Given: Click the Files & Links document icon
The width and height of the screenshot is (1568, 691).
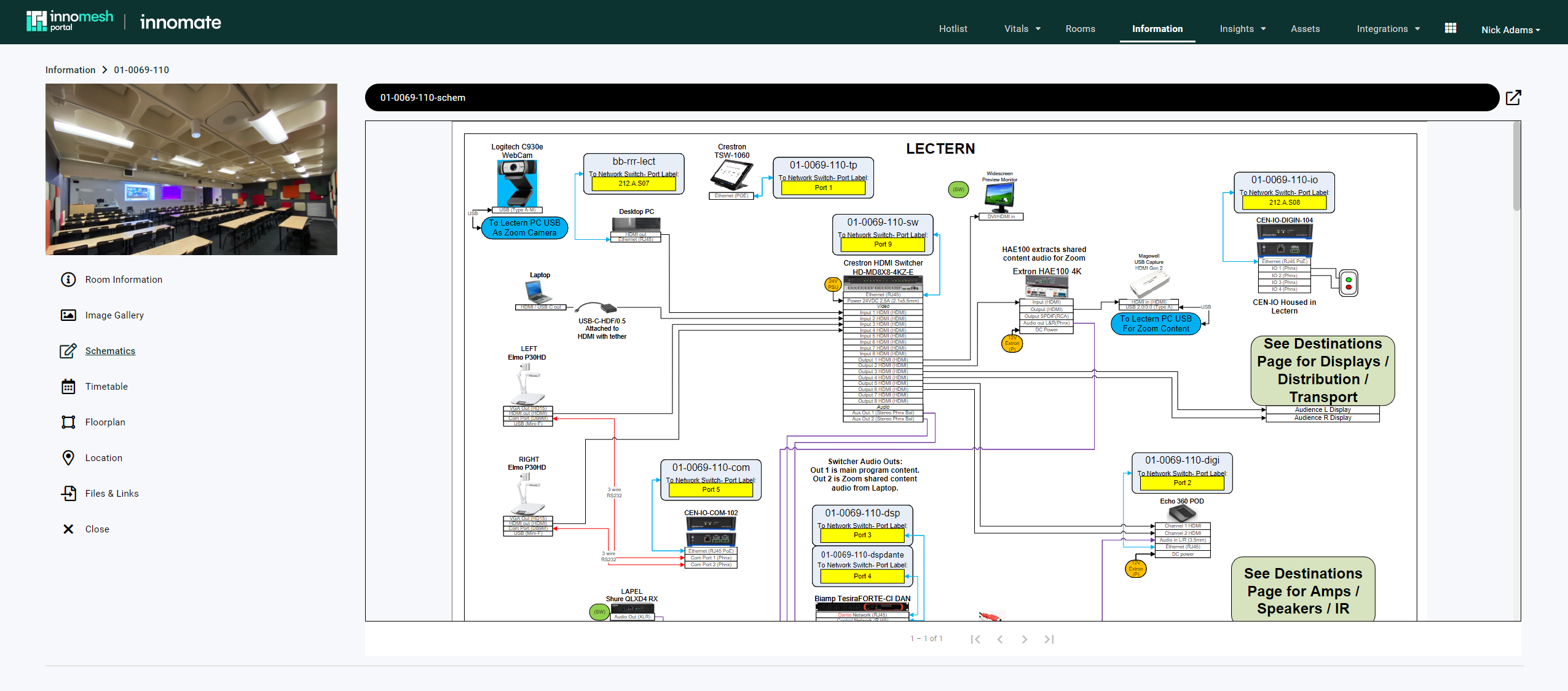Looking at the screenshot, I should click(68, 494).
